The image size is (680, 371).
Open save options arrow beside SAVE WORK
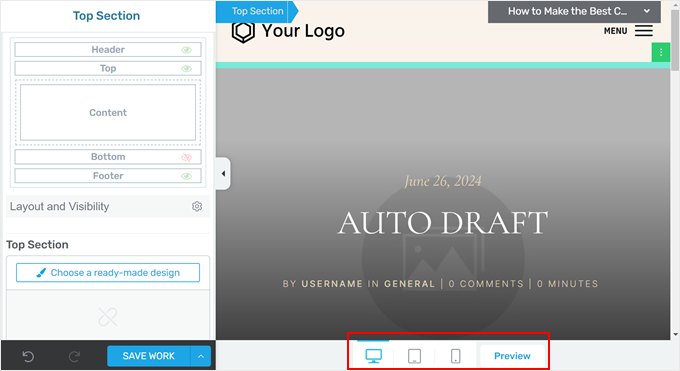(201, 356)
